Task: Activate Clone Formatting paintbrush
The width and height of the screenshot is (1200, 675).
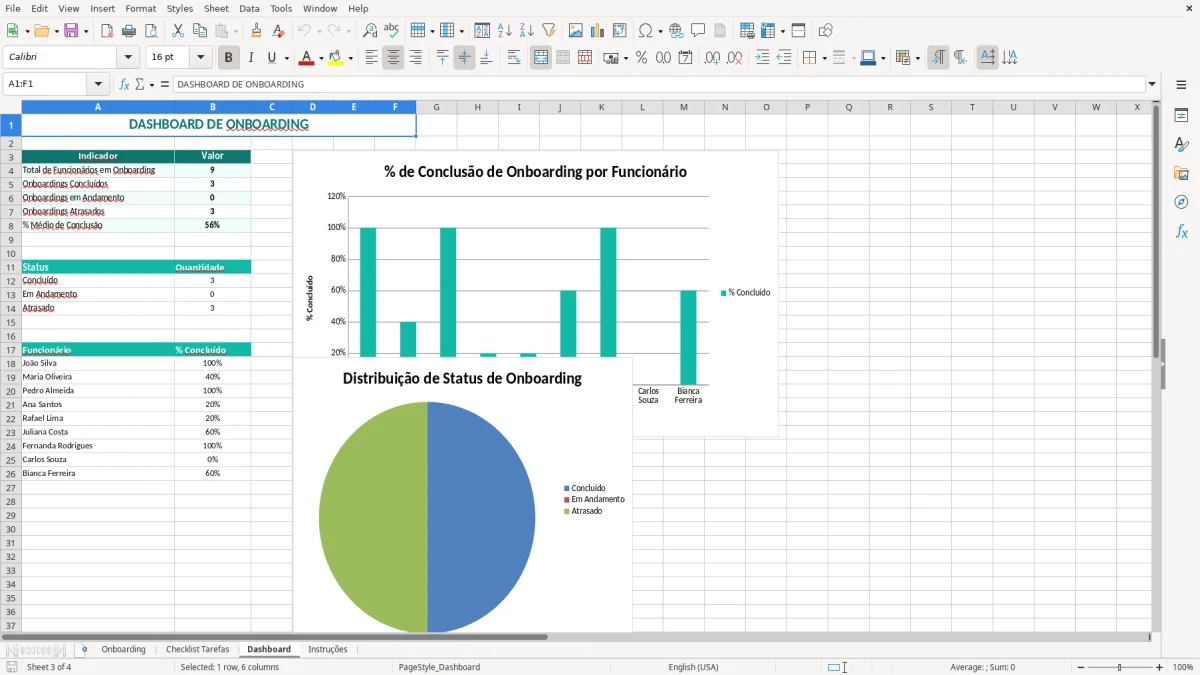Action: pos(257,31)
